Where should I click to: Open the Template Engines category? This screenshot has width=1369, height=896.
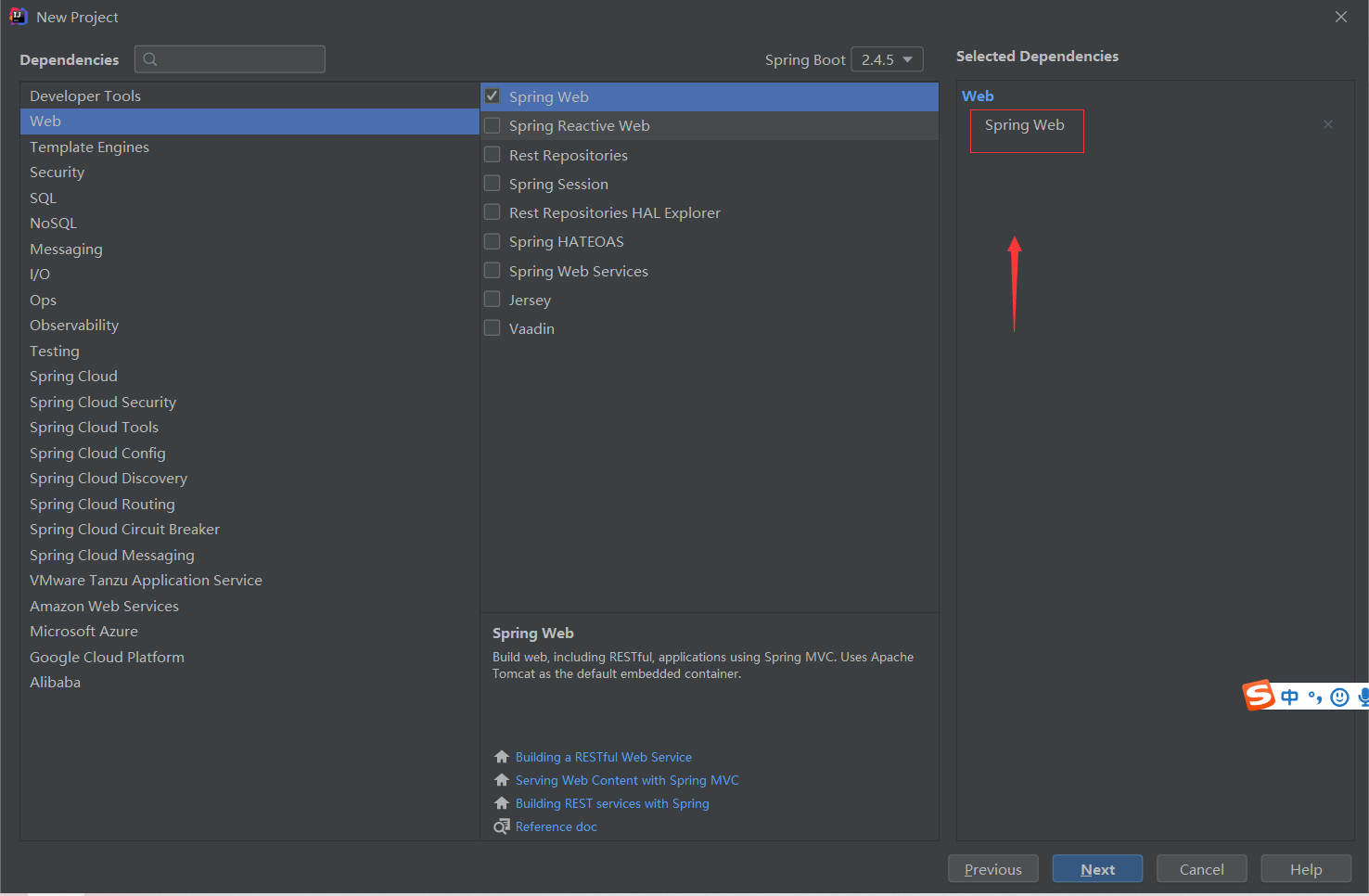coord(249,147)
